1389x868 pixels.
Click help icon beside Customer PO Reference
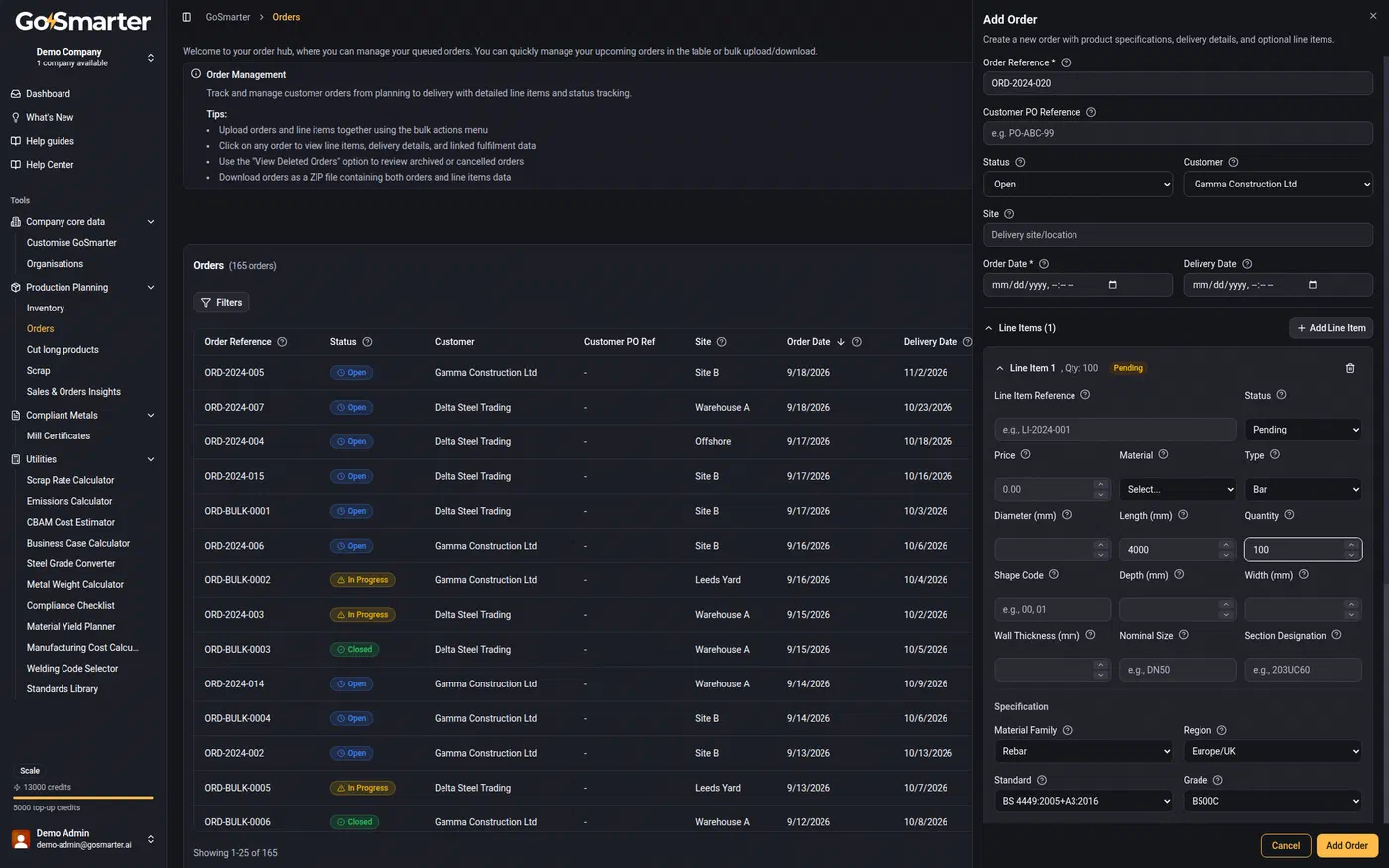click(1091, 112)
